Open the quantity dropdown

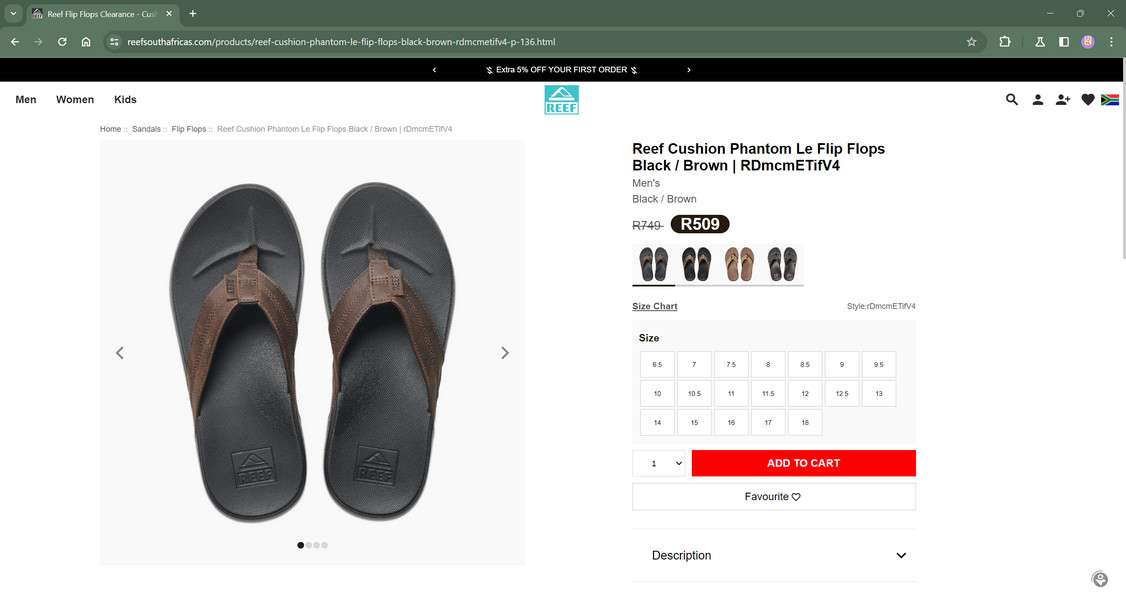tap(660, 464)
